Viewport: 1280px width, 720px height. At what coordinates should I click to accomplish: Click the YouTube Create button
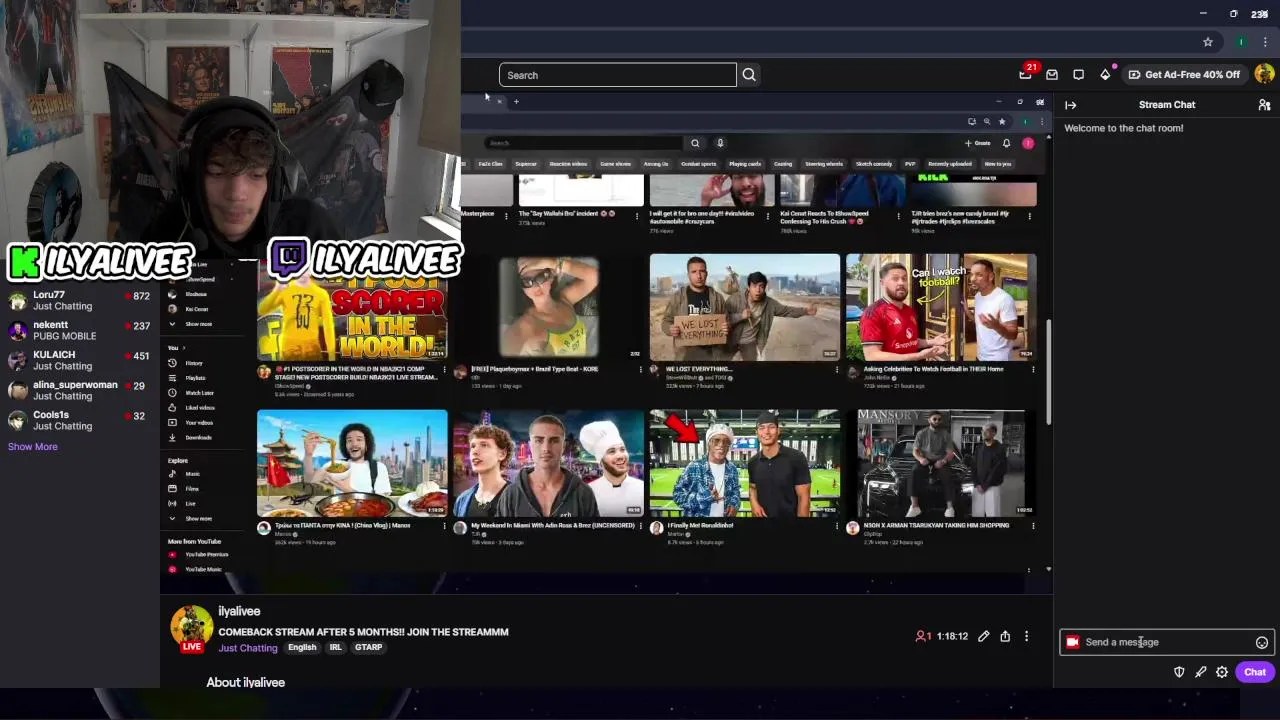pyautogui.click(x=978, y=143)
